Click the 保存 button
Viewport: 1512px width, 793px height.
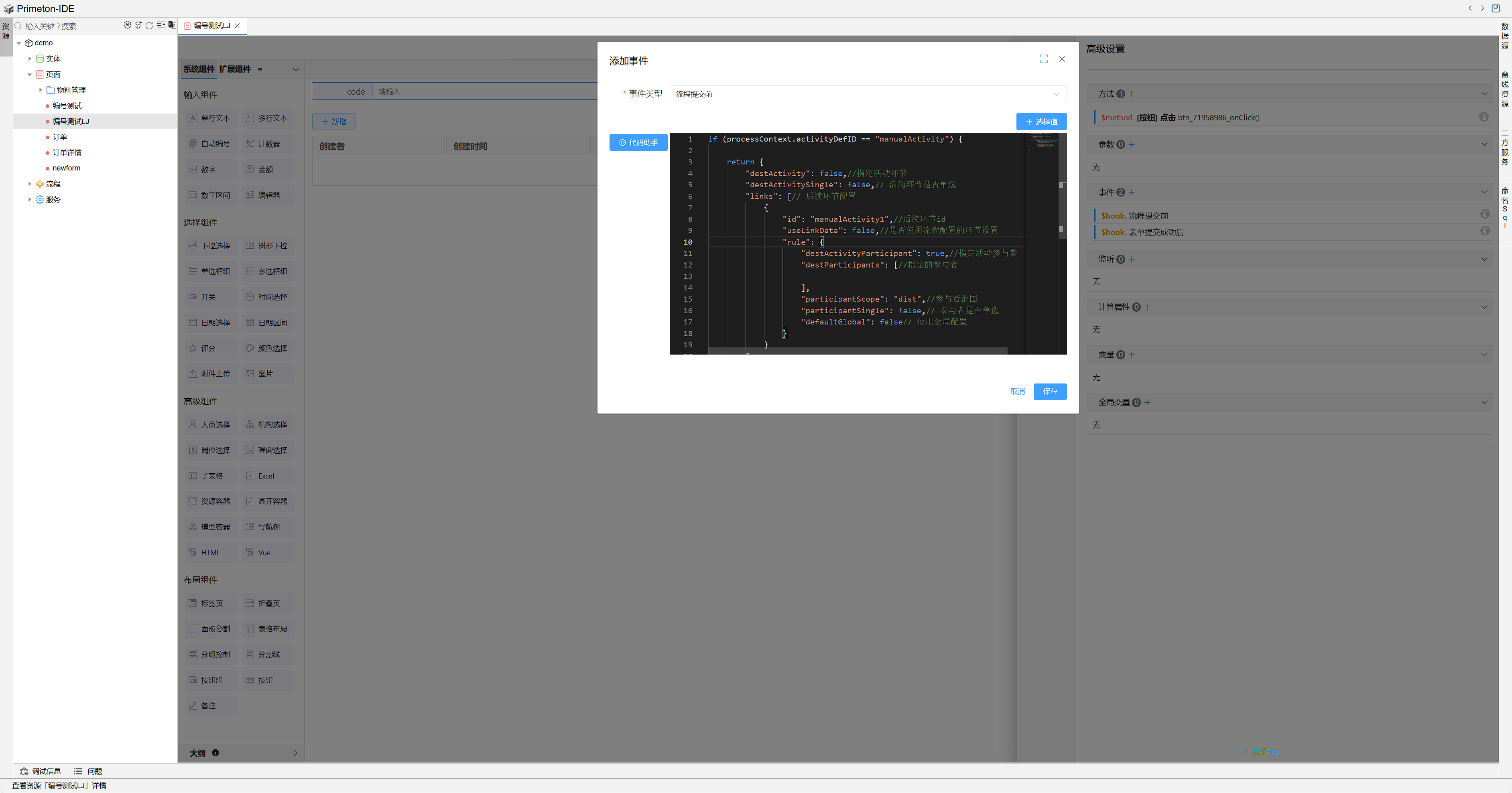point(1049,391)
